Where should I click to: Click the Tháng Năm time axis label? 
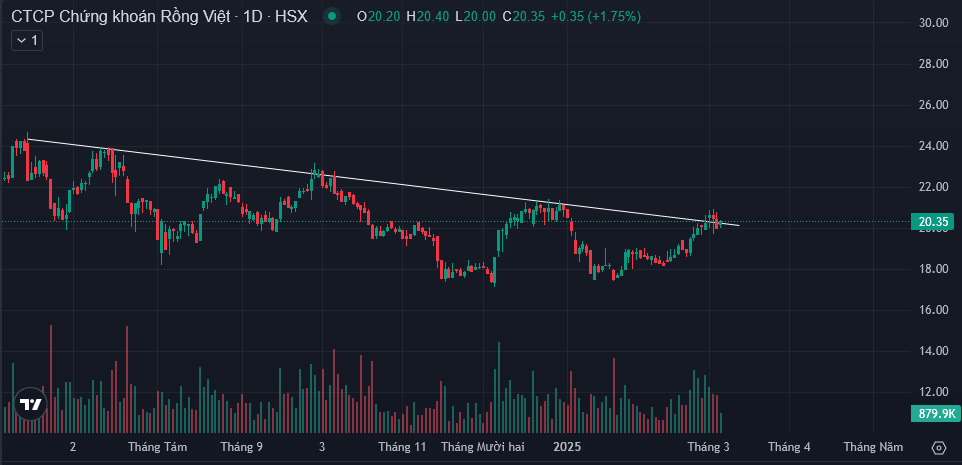click(x=873, y=447)
